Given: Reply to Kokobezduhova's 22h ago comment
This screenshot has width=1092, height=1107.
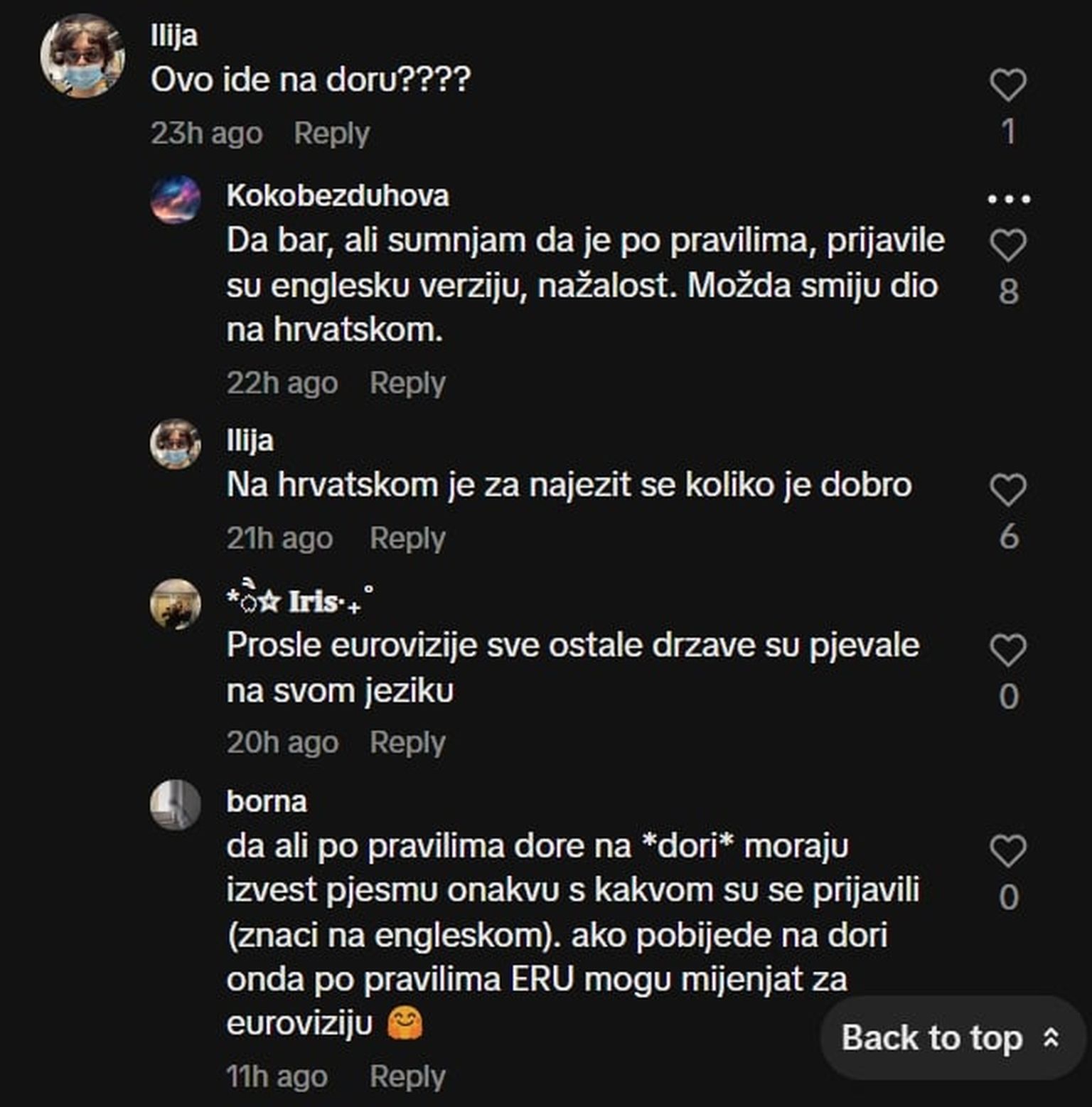Looking at the screenshot, I should coord(407,383).
